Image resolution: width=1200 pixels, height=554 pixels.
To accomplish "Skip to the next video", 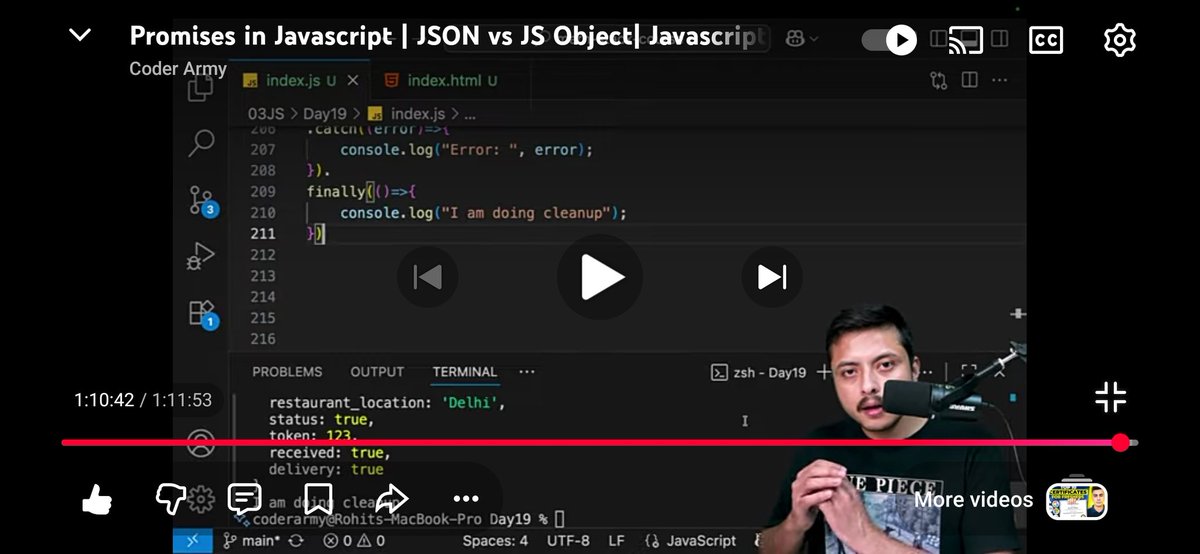I will 772,277.
